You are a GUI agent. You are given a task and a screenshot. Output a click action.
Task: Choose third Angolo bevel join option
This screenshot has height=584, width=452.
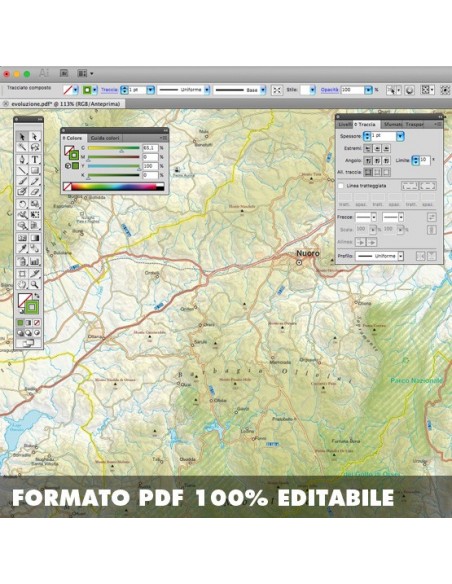386,160
